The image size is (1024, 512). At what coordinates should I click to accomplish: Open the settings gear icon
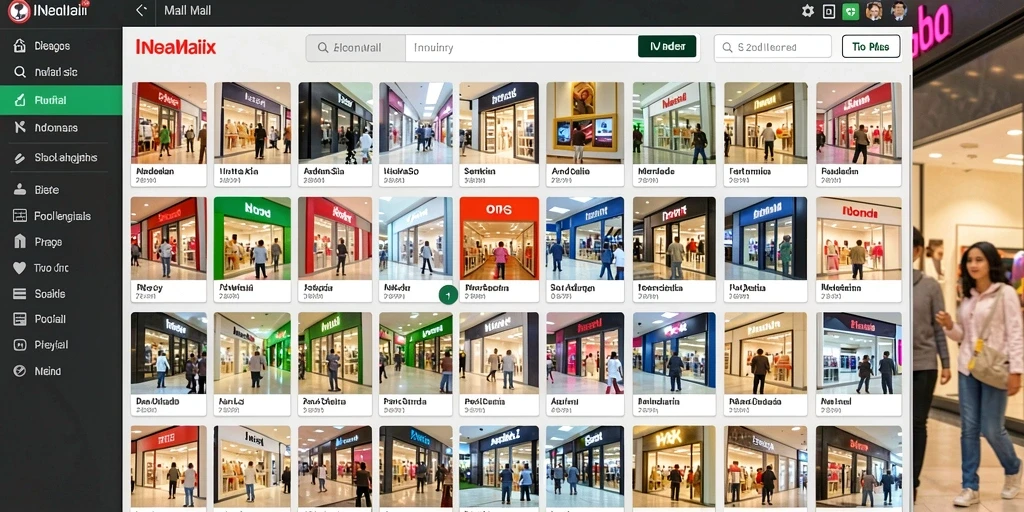coord(808,11)
